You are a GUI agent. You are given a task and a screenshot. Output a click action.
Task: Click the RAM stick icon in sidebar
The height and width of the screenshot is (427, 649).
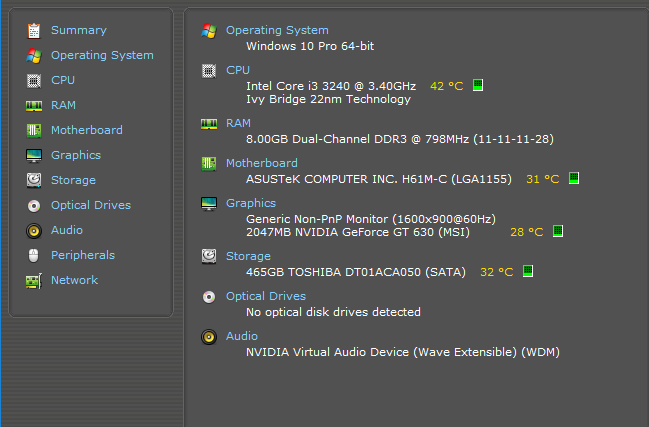(x=34, y=106)
